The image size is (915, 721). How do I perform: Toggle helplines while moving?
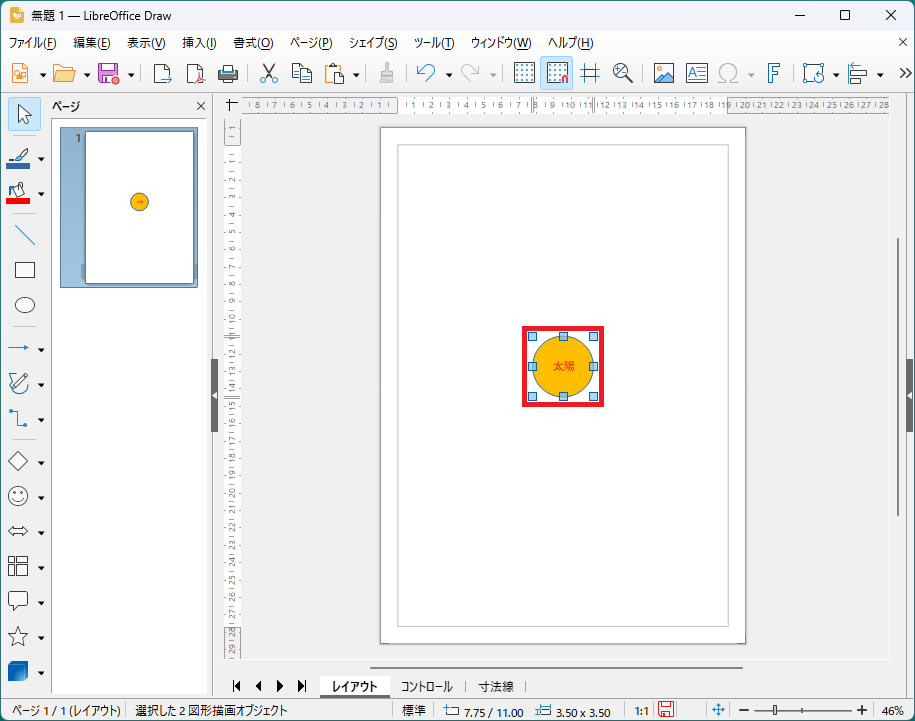(x=590, y=73)
